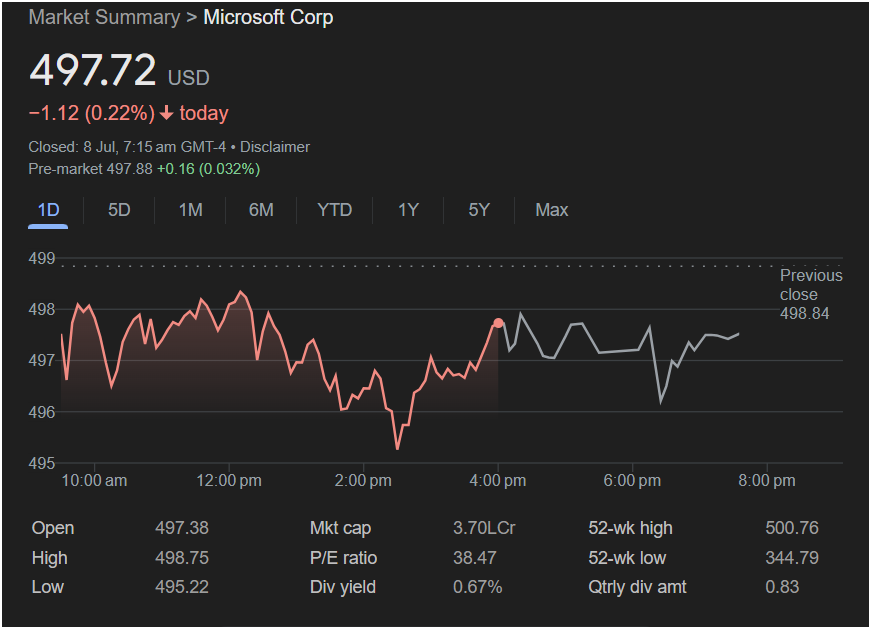The height and width of the screenshot is (629, 871).
Task: Click the Pre-market 497.88 value
Action: [x=91, y=169]
